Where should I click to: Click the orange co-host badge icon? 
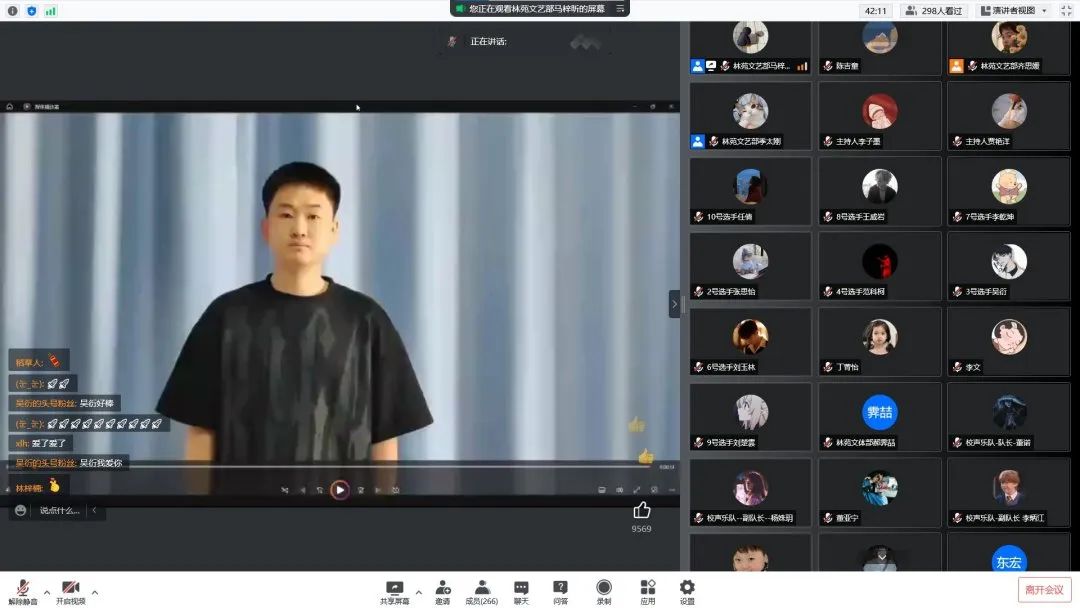(x=957, y=66)
